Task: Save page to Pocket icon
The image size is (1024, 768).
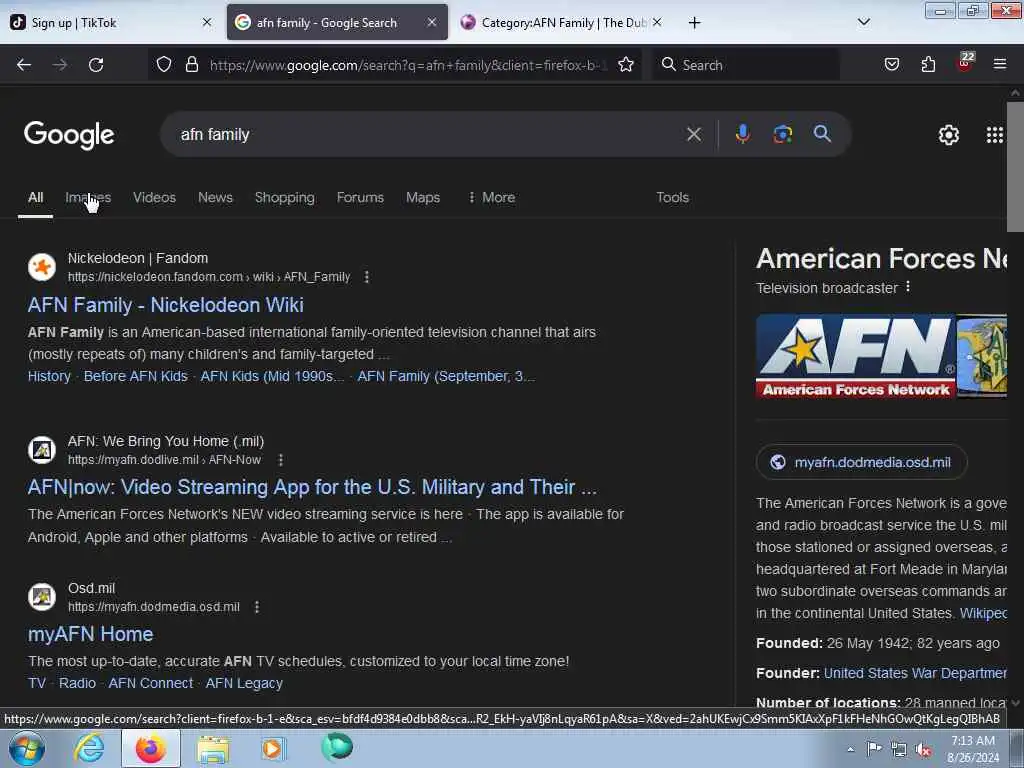Action: pyautogui.click(x=891, y=64)
